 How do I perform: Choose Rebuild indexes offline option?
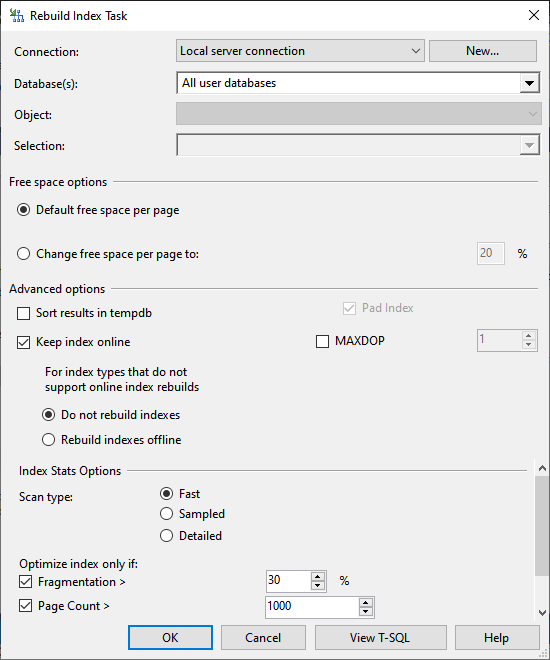(48, 440)
